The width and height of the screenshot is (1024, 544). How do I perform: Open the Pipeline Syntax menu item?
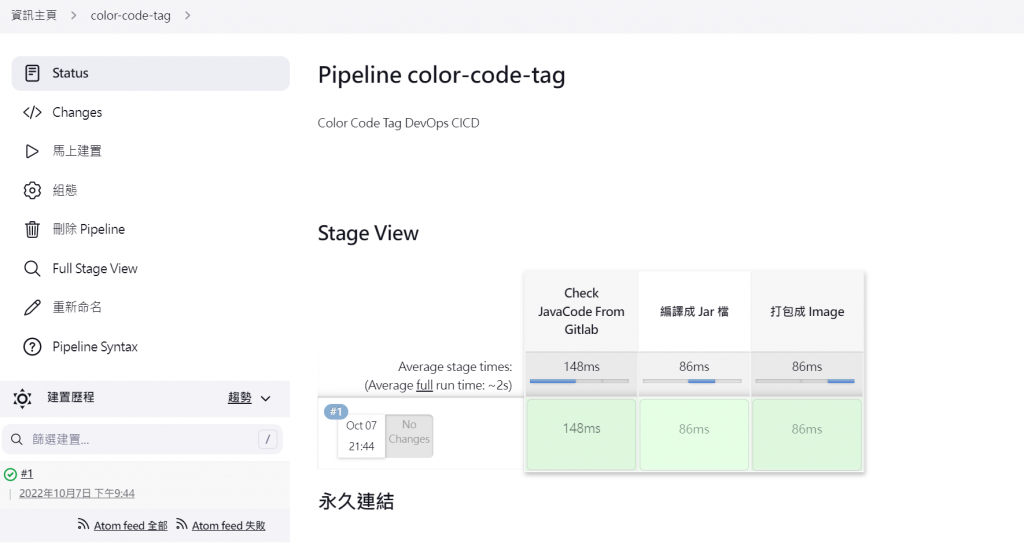coord(95,347)
